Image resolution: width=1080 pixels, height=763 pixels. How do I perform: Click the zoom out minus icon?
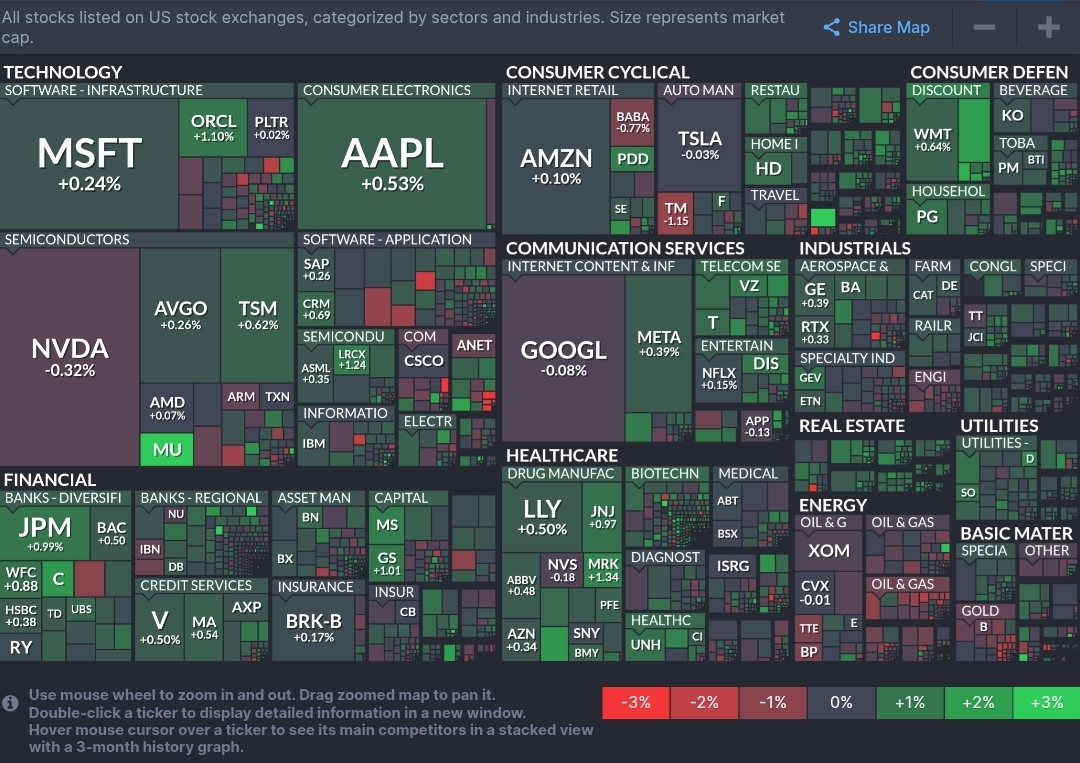point(984,28)
